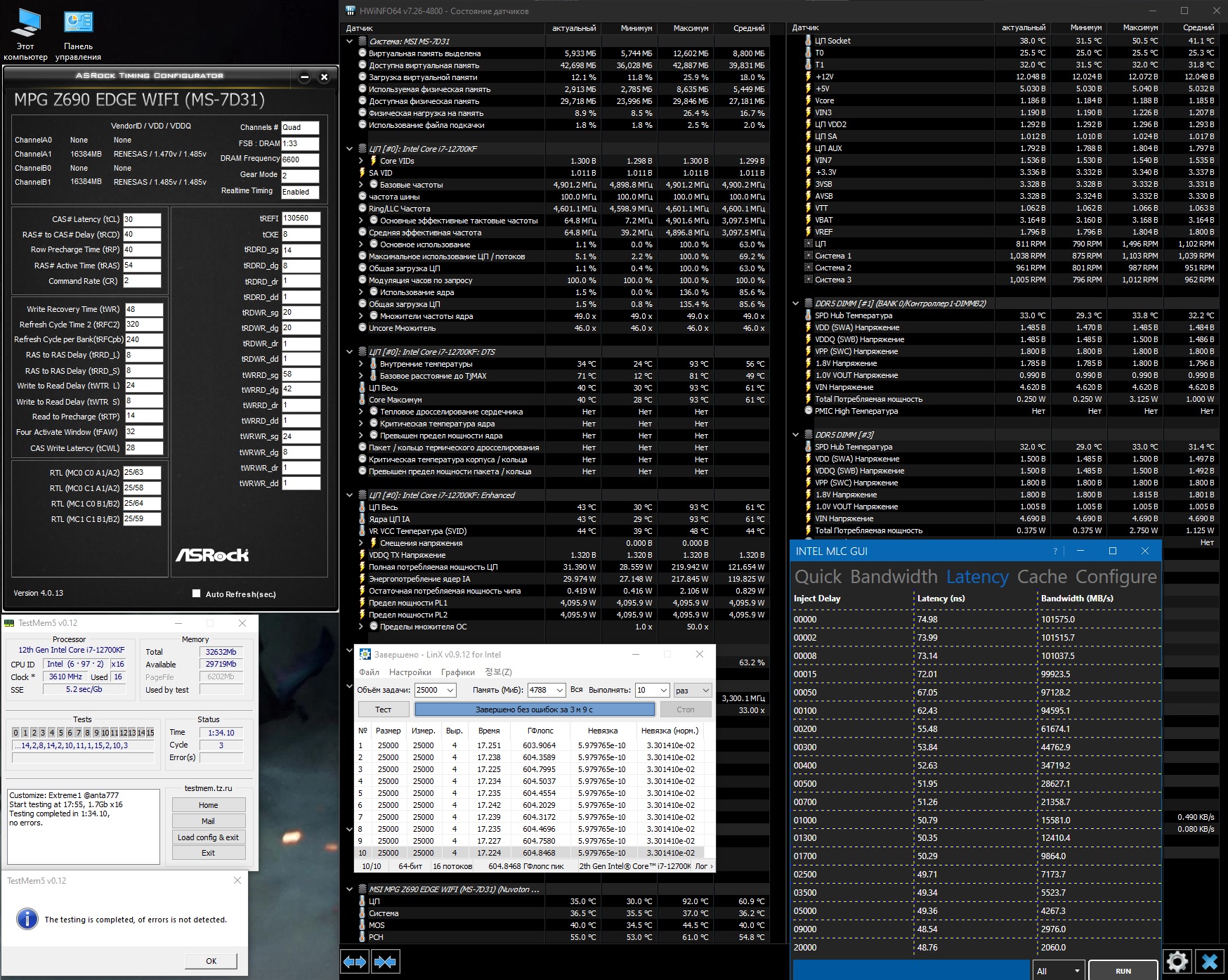Switch to the Quick tab in MLC GUI
This screenshot has width=1228, height=980.
[x=818, y=577]
